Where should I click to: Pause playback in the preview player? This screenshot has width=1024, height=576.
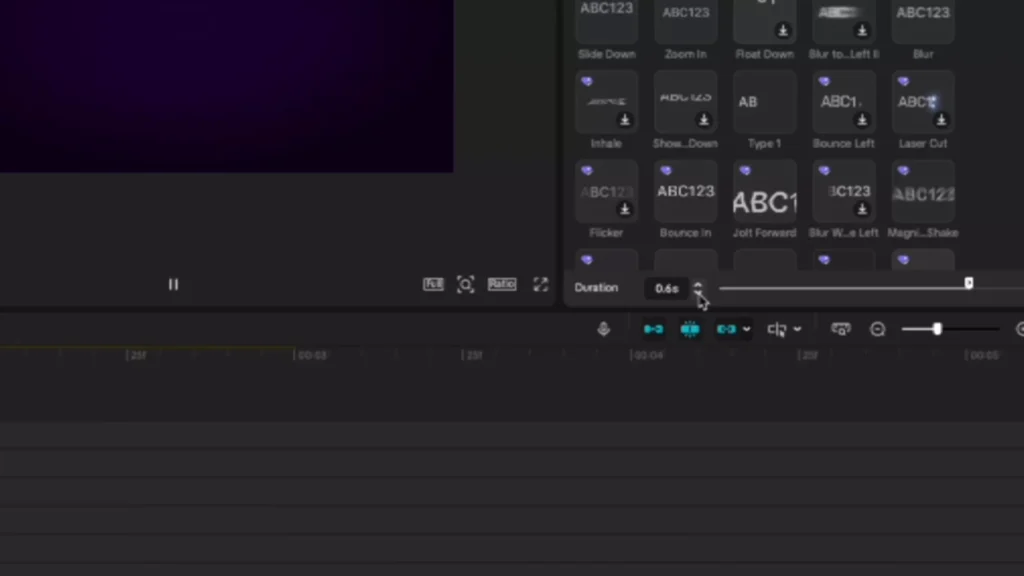(x=173, y=285)
